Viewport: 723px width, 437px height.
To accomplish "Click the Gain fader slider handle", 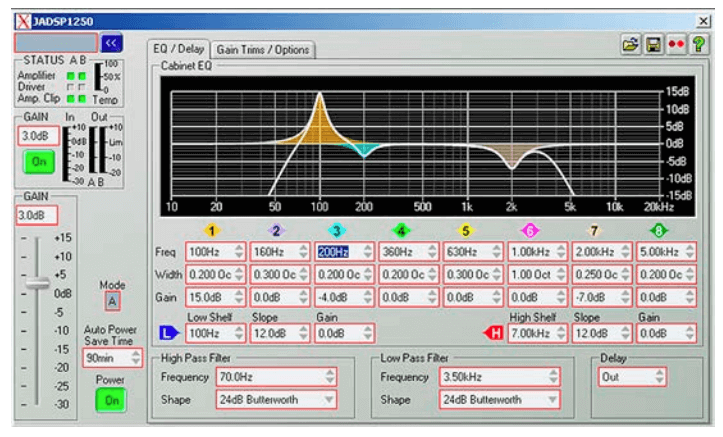I will coord(38,283).
